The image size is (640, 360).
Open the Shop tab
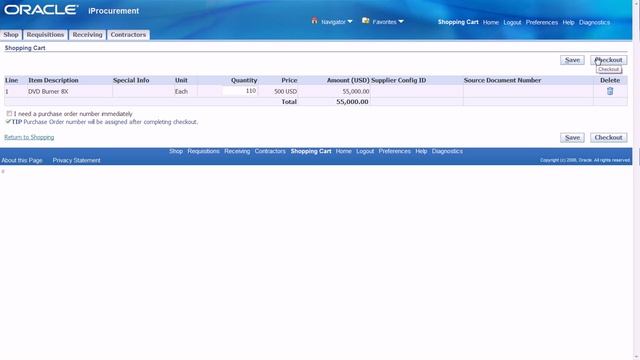click(x=11, y=35)
